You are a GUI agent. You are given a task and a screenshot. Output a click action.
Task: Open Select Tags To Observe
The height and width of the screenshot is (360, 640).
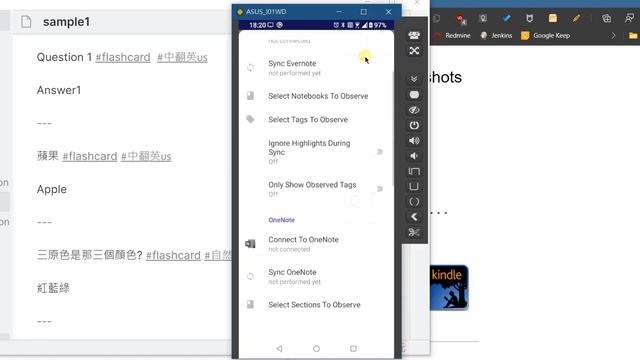[x=316, y=120]
